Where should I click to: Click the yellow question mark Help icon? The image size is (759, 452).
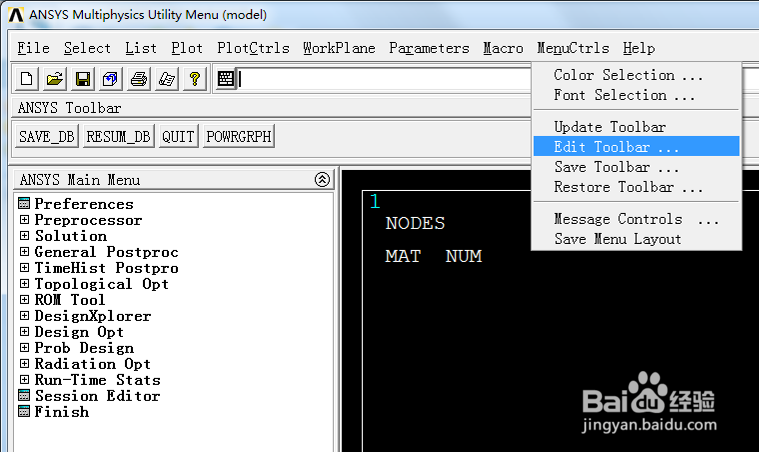click(x=195, y=79)
